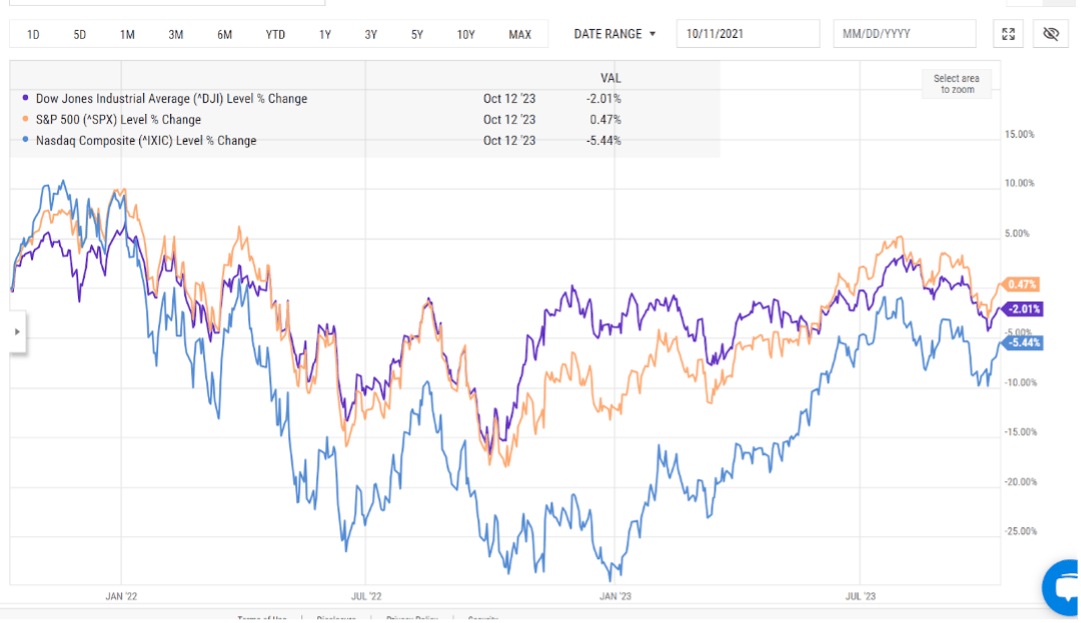Set the chart range to MAX
The image size is (1081, 623).
(x=520, y=35)
